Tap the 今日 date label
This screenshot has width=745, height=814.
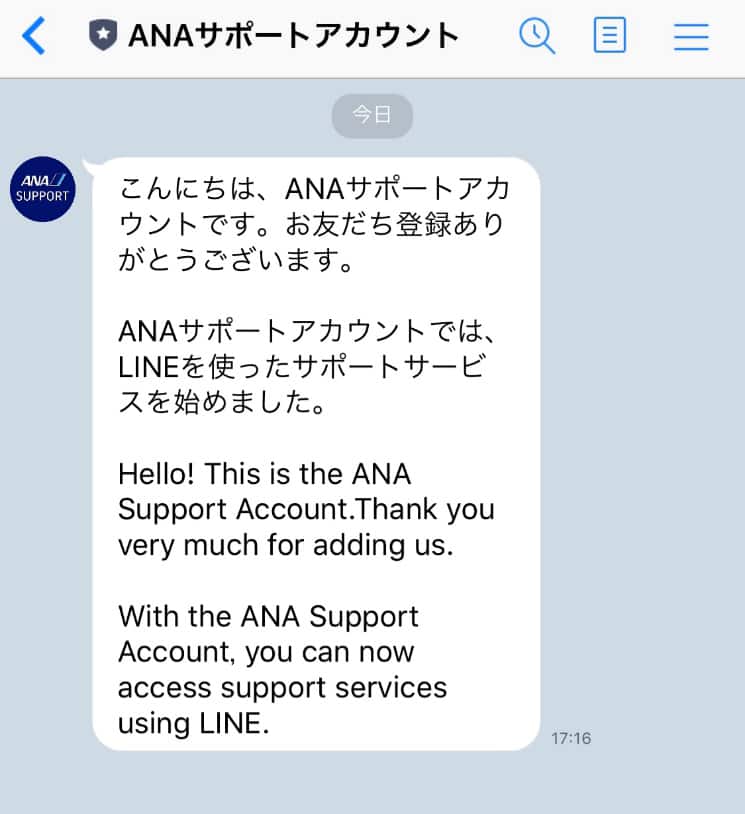point(372,115)
